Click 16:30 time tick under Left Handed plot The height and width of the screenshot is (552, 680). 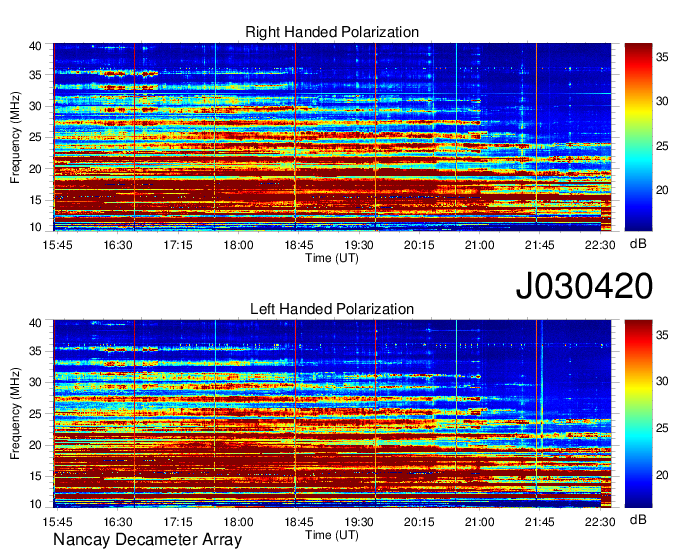(118, 522)
